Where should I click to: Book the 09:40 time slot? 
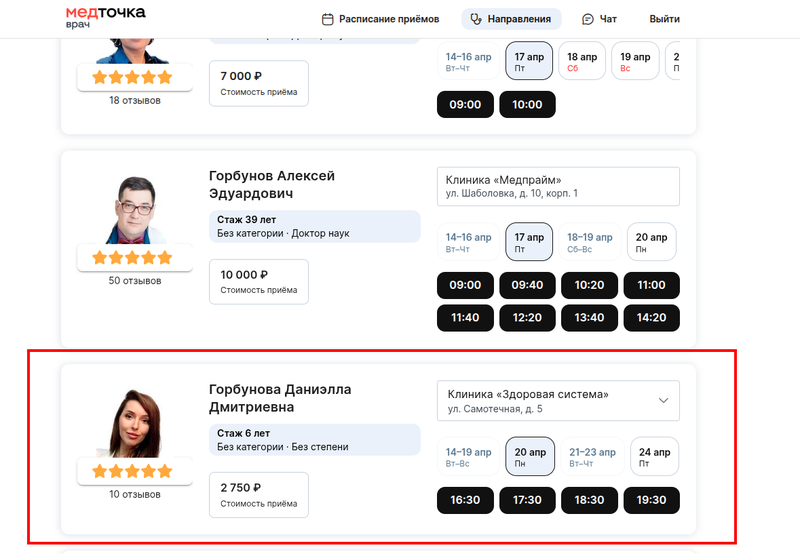coord(528,285)
